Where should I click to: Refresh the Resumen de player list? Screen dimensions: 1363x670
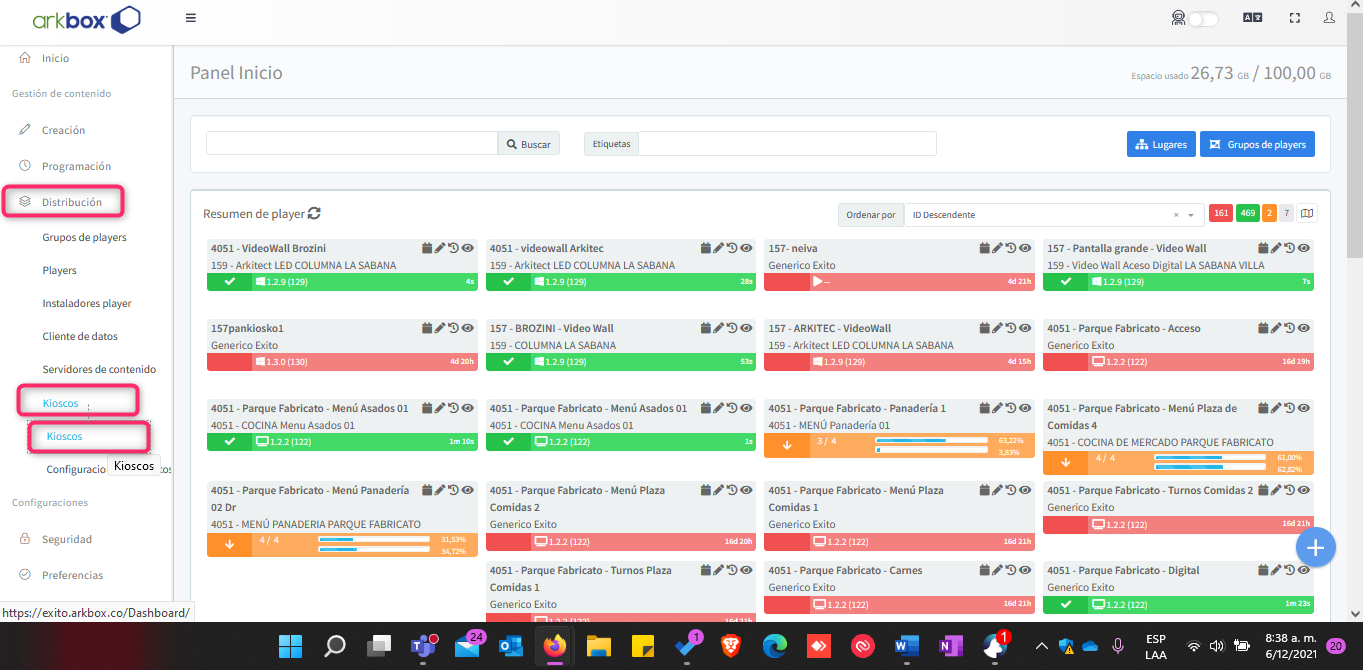(x=314, y=213)
